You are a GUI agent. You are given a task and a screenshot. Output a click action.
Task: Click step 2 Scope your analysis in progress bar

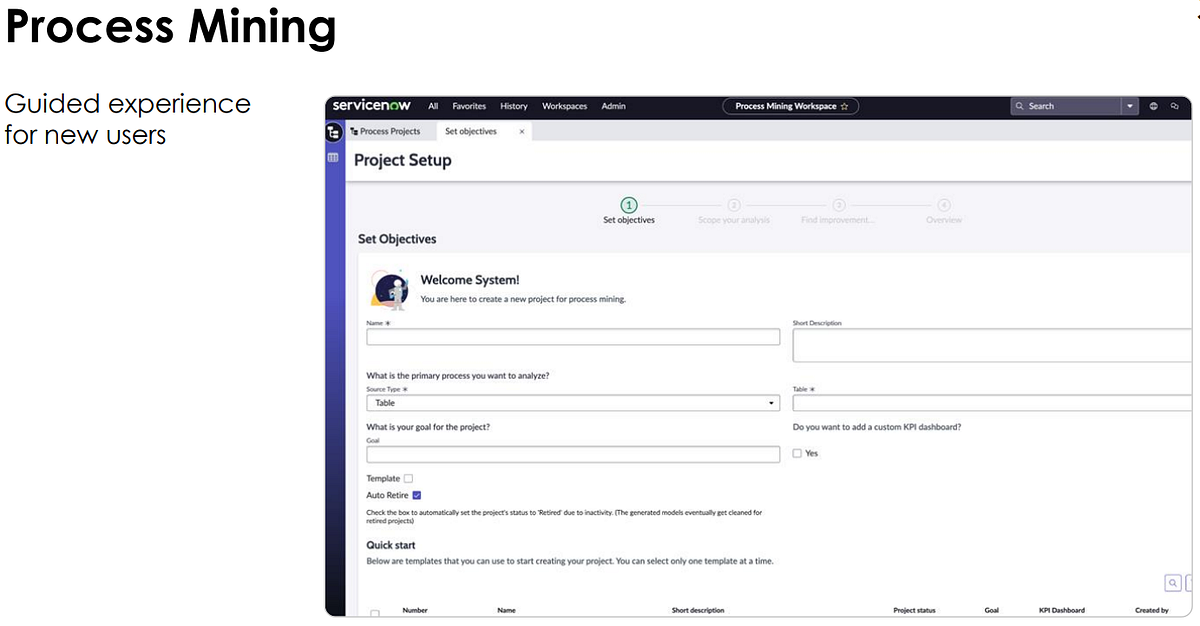point(734,204)
